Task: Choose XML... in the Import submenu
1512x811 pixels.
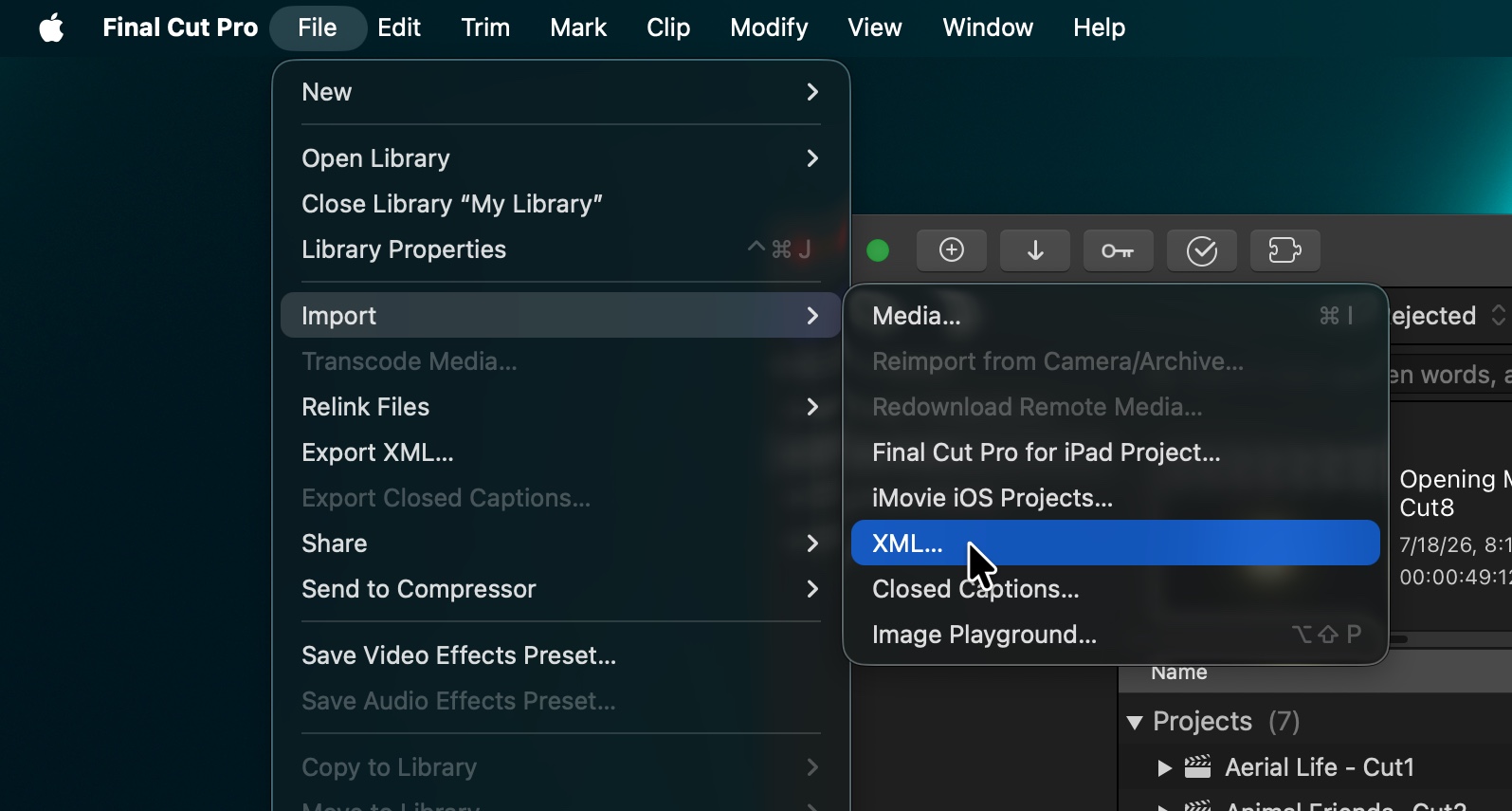Action: [x=1116, y=544]
